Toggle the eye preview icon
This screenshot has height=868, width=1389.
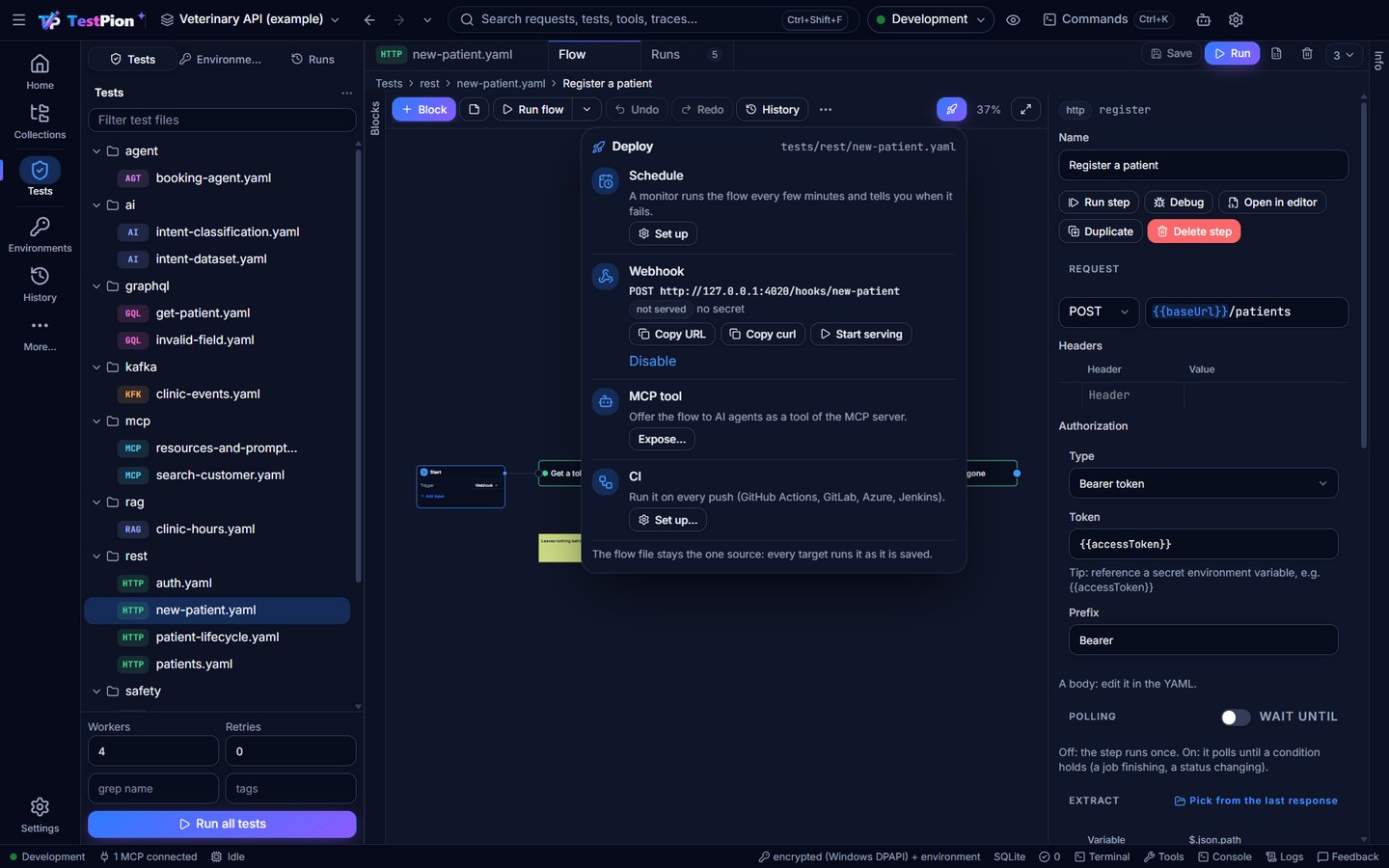(x=1013, y=19)
